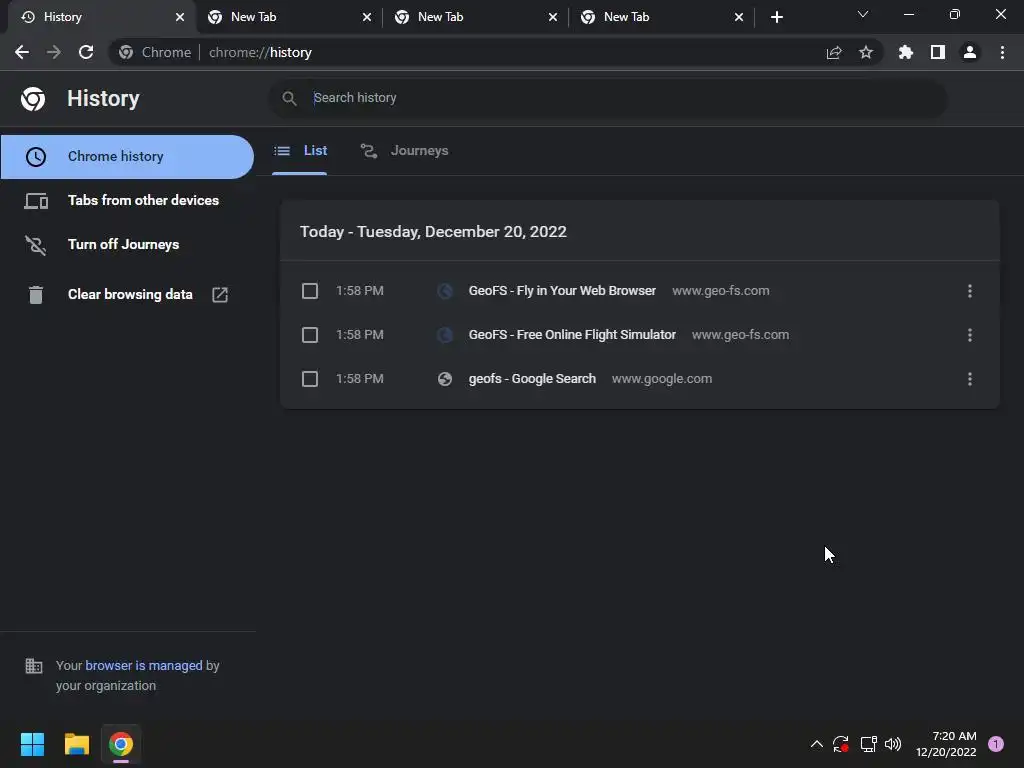Image resolution: width=1024 pixels, height=768 pixels.
Task: Click the forward navigation arrow
Action: click(54, 52)
